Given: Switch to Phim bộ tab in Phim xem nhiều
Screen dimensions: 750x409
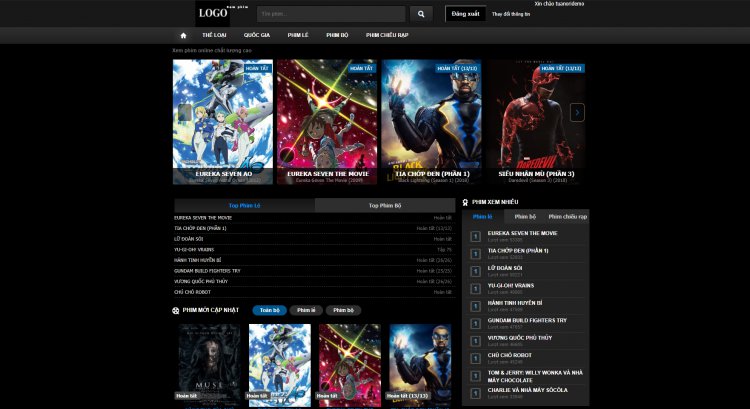Looking at the screenshot, I should (x=525, y=217).
